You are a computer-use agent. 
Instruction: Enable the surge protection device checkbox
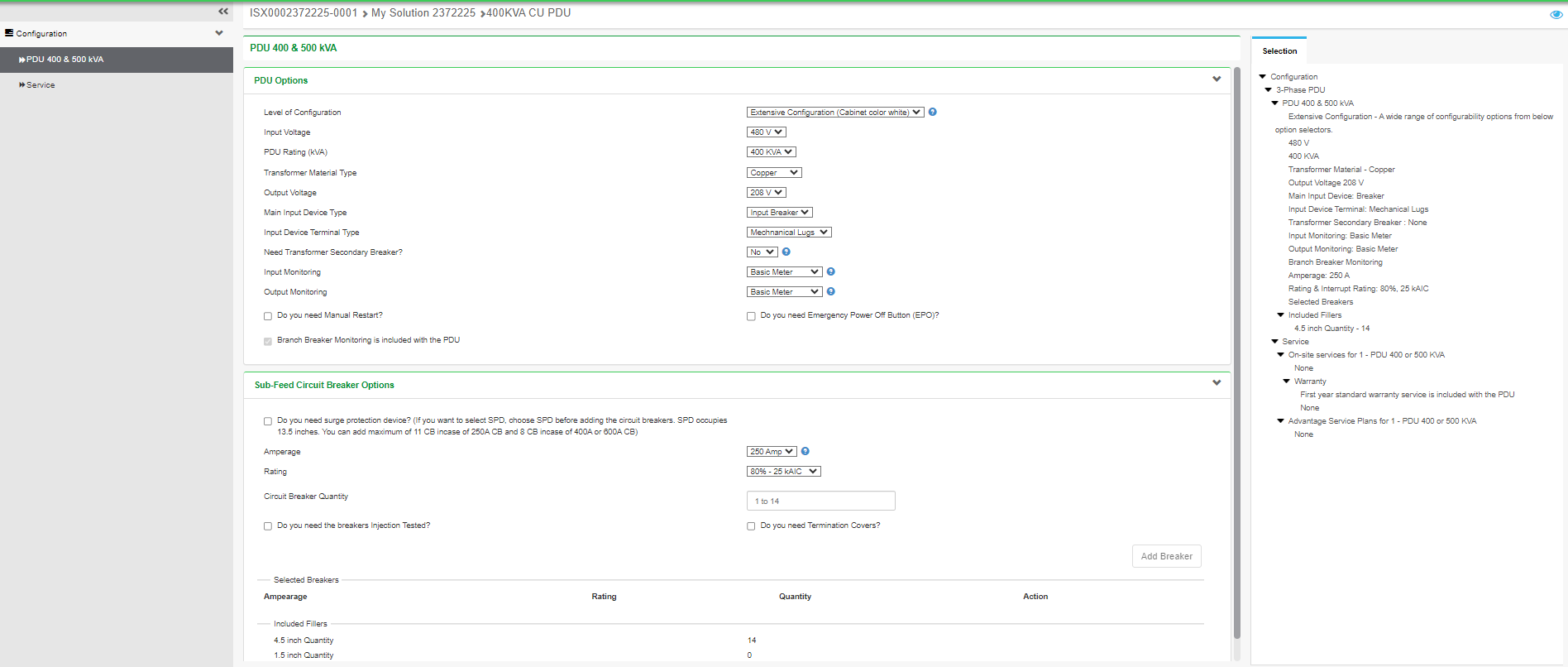pos(268,421)
